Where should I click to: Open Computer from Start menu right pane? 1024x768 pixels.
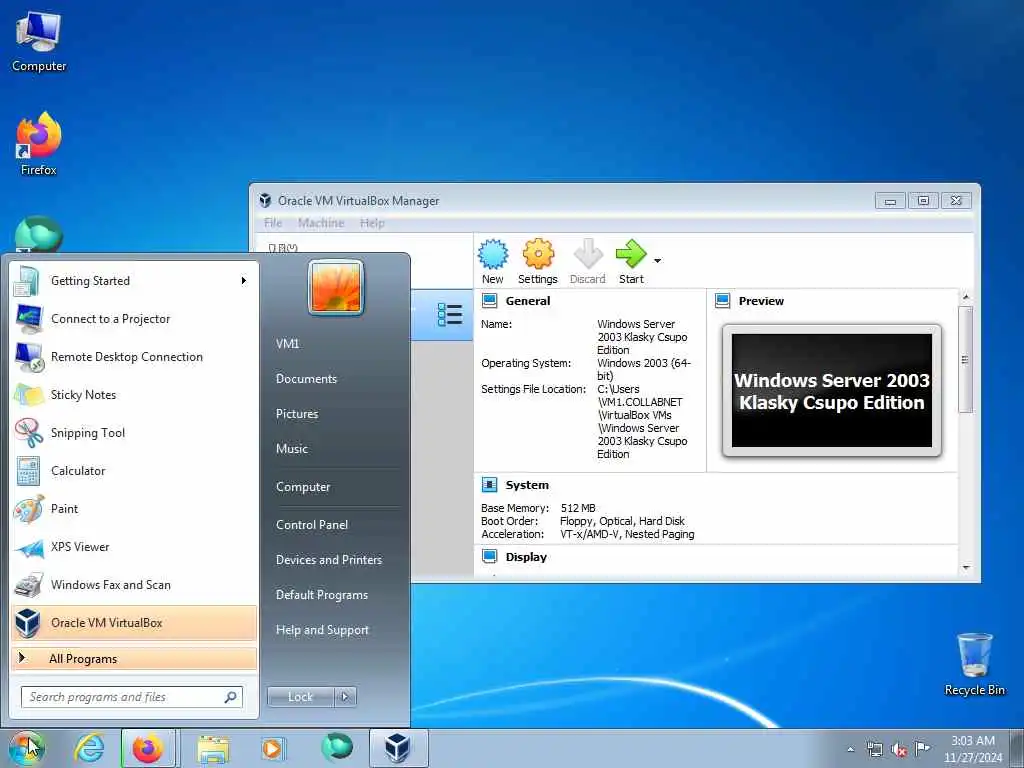pos(303,487)
